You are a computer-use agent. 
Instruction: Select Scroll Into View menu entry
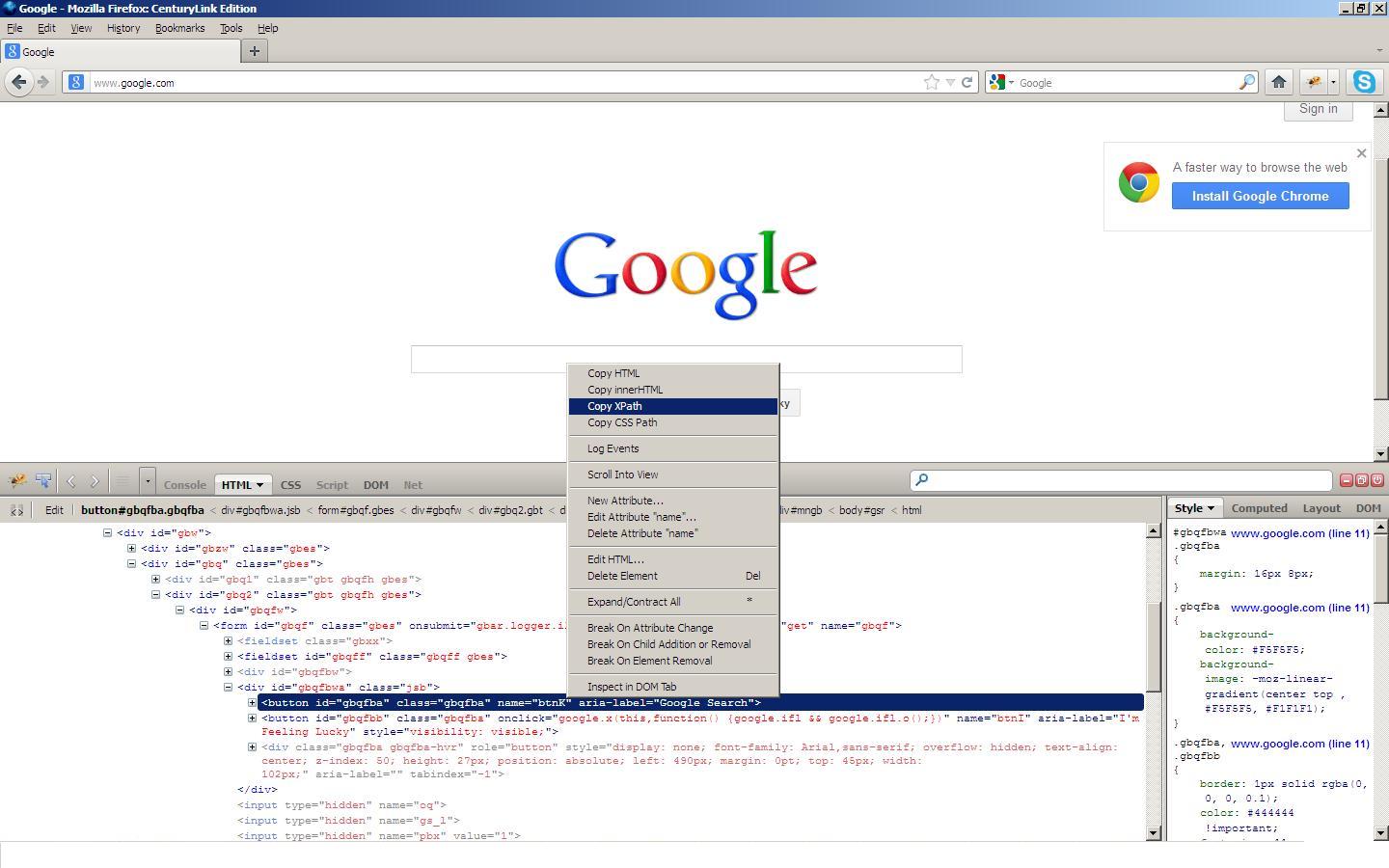pyautogui.click(x=672, y=475)
